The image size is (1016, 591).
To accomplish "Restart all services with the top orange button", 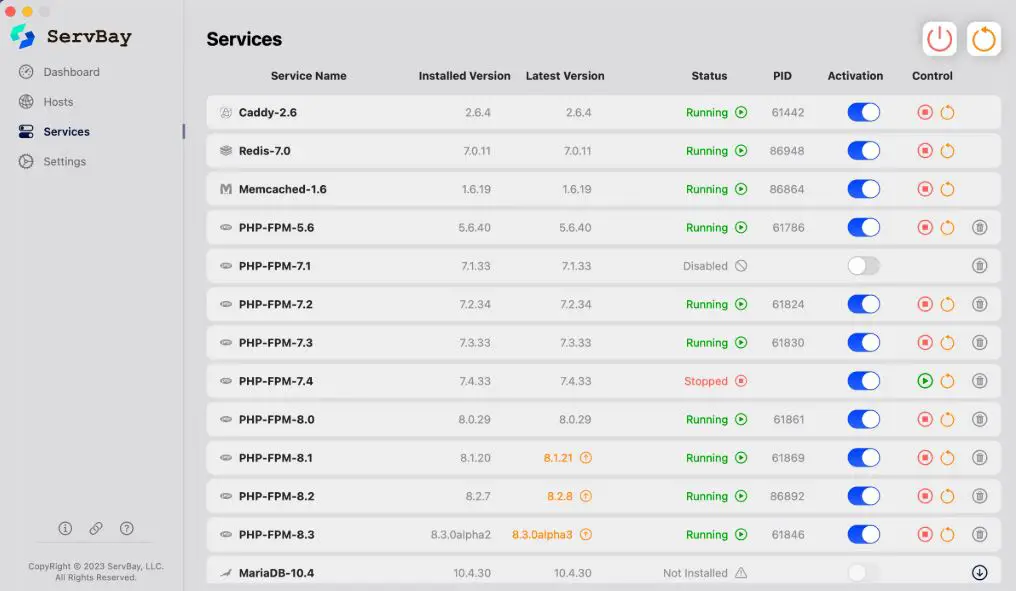I will coord(984,39).
